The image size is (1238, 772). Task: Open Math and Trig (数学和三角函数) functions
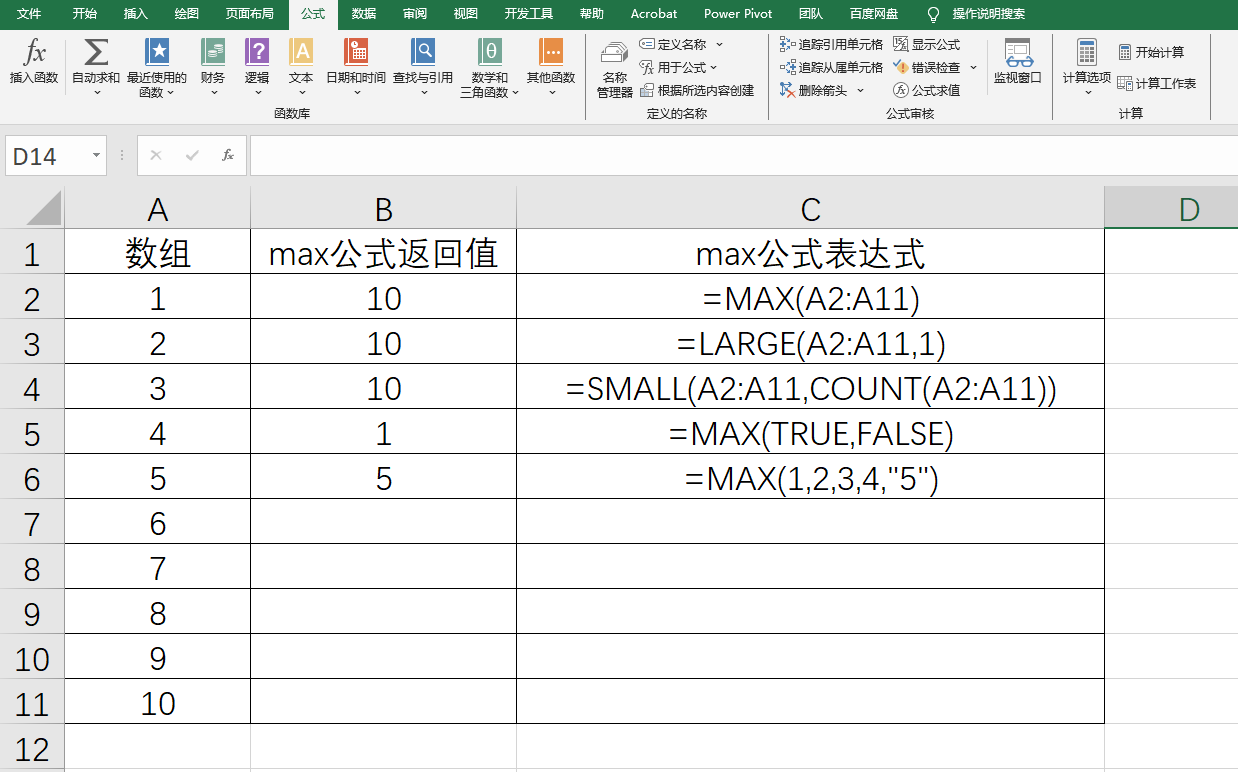pos(490,68)
